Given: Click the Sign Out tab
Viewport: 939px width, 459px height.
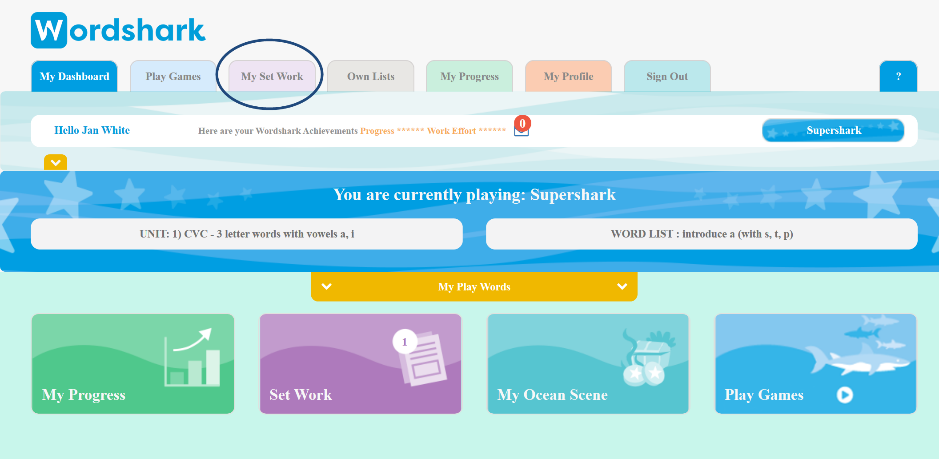Looking at the screenshot, I should click(667, 76).
